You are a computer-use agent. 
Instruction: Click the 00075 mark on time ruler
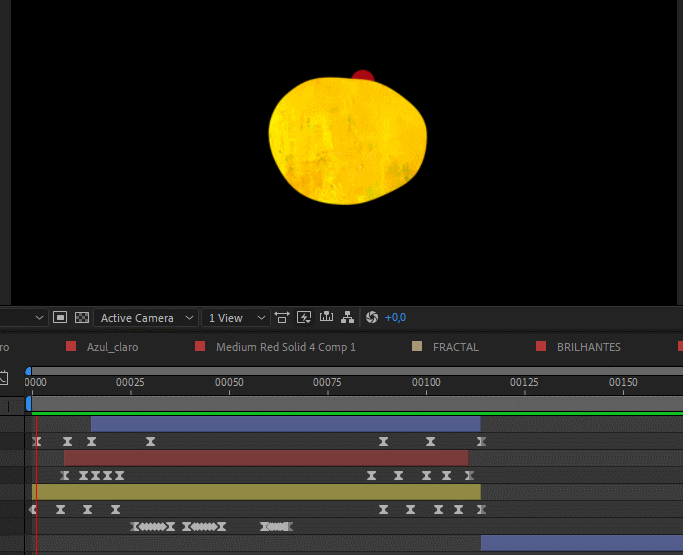point(327,382)
